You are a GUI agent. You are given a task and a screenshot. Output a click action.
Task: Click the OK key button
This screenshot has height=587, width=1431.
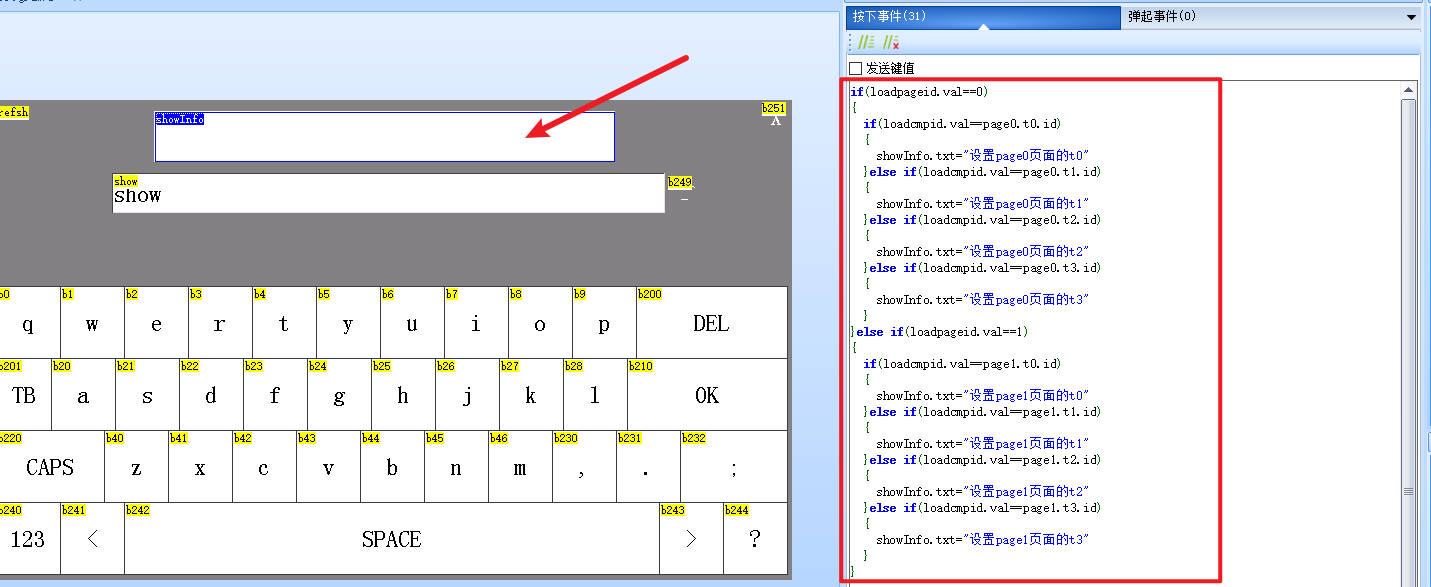[706, 395]
